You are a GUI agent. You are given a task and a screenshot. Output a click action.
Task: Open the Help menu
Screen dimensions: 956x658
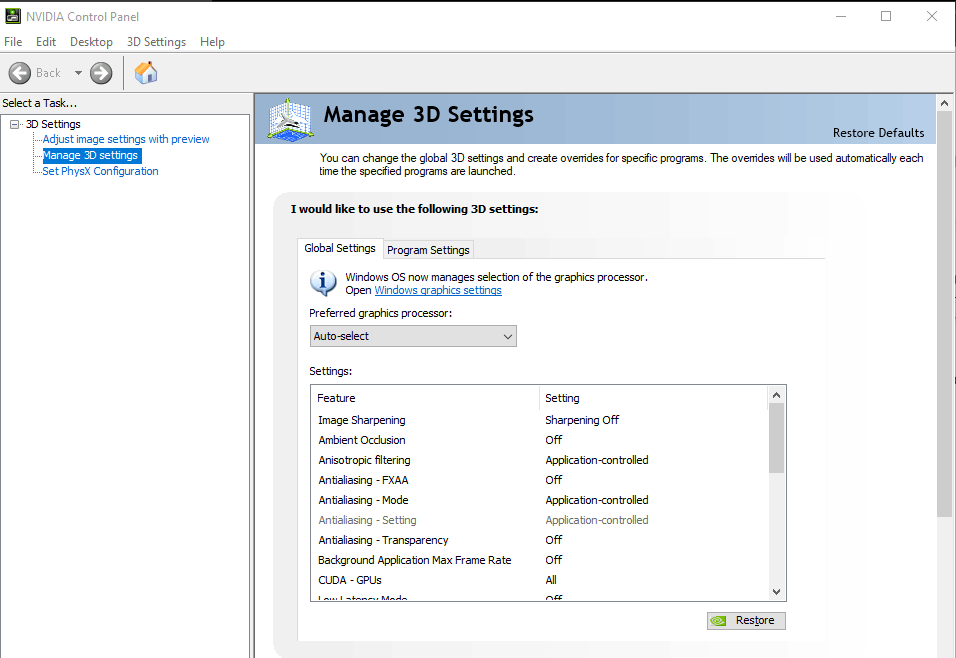point(212,41)
